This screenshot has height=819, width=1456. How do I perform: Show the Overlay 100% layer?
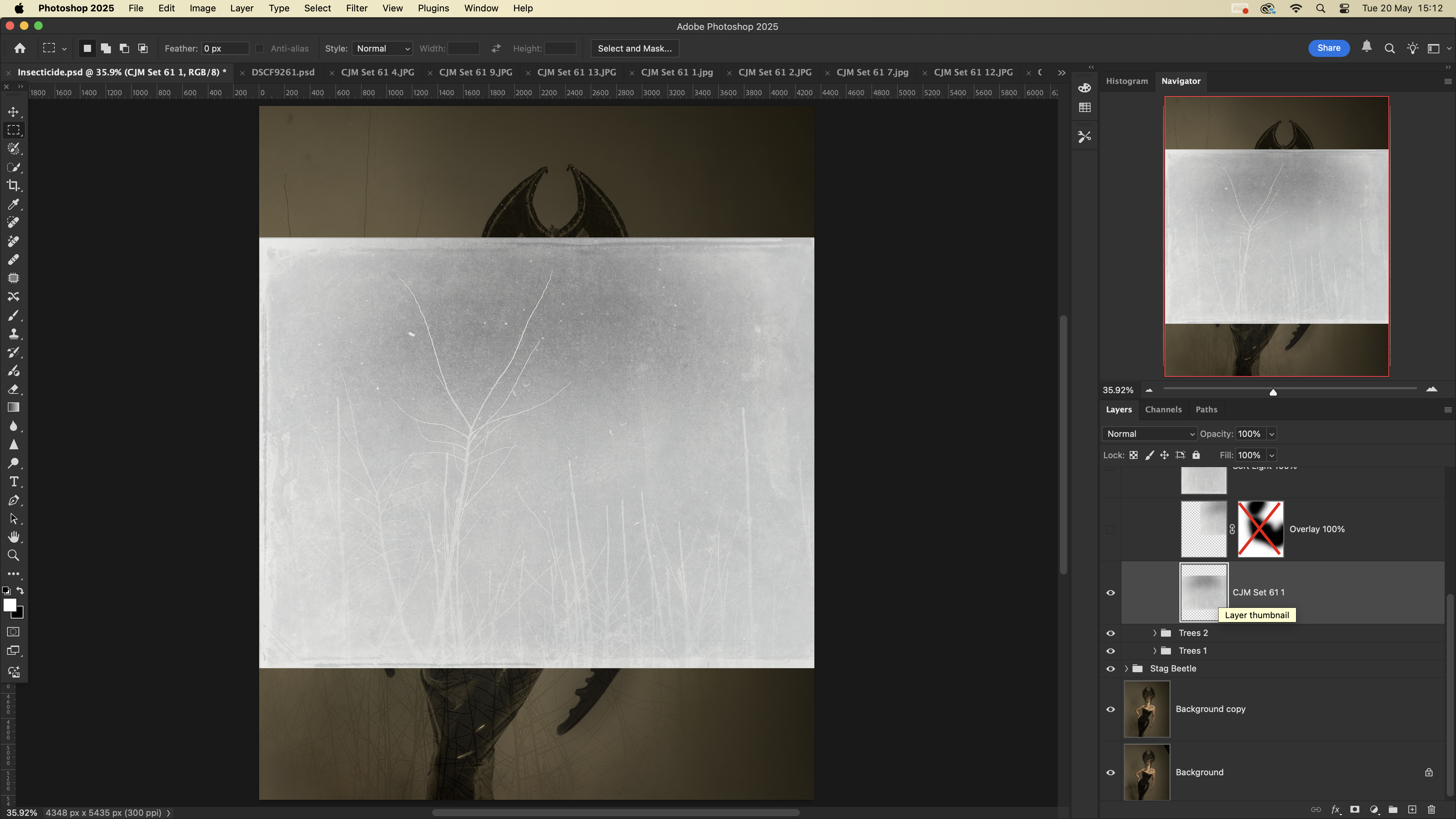click(x=1110, y=529)
